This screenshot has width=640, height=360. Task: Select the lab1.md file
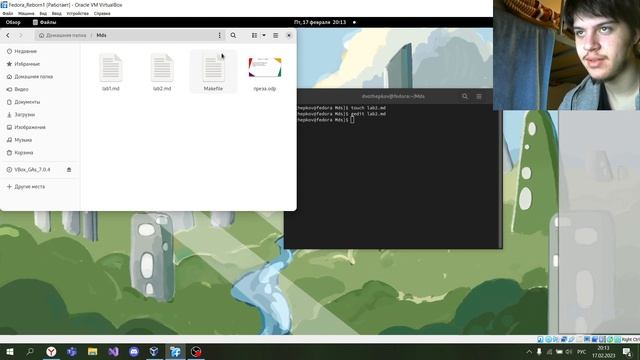click(x=111, y=72)
